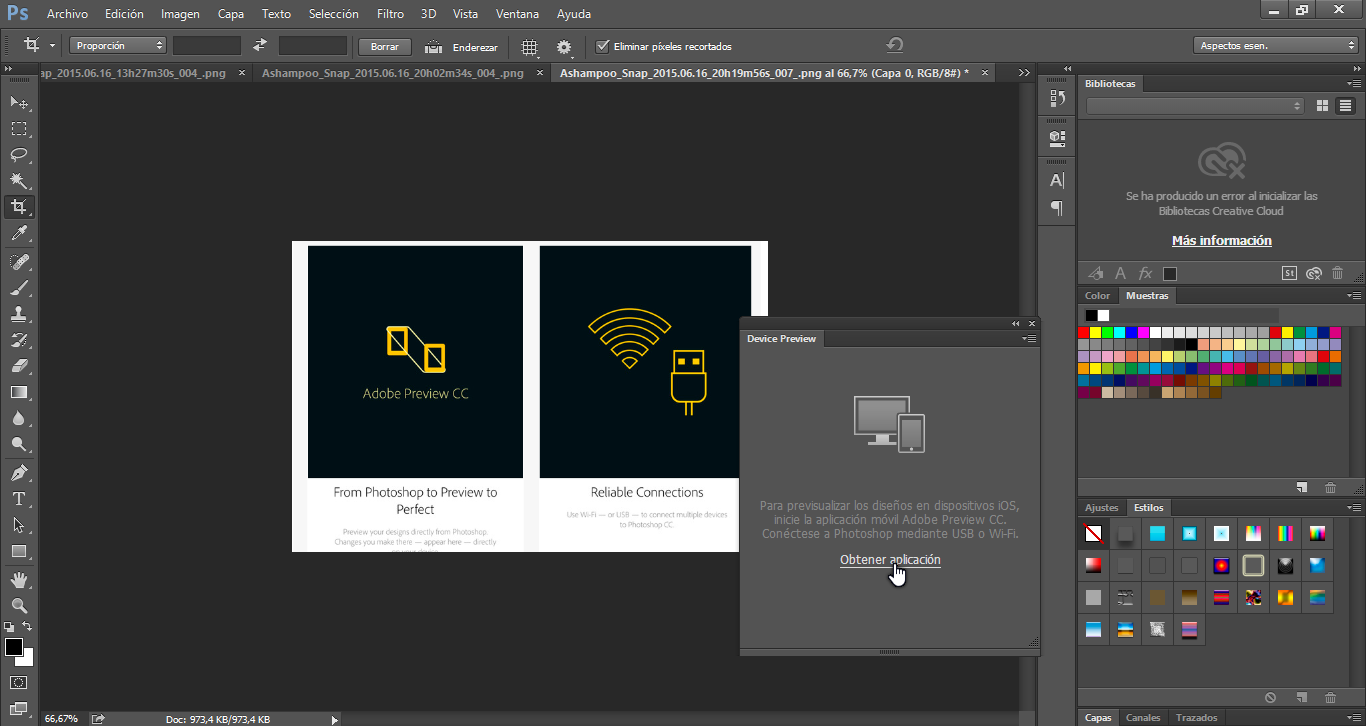The image size is (1366, 726).
Task: Open the Archivo menu
Action: [x=68, y=14]
